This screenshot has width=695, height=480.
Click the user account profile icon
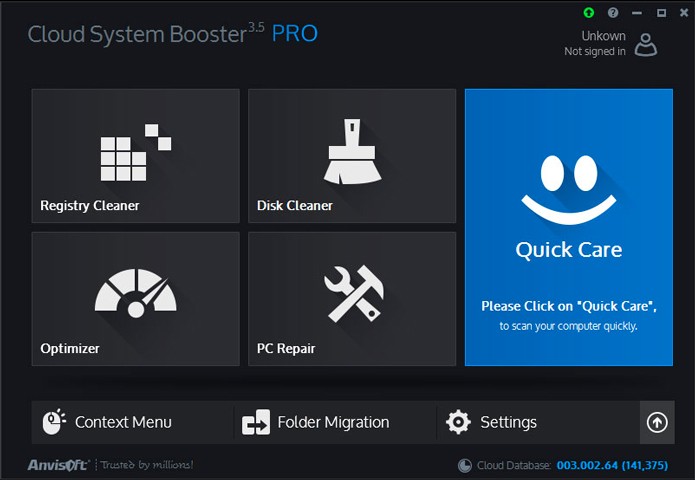click(646, 45)
